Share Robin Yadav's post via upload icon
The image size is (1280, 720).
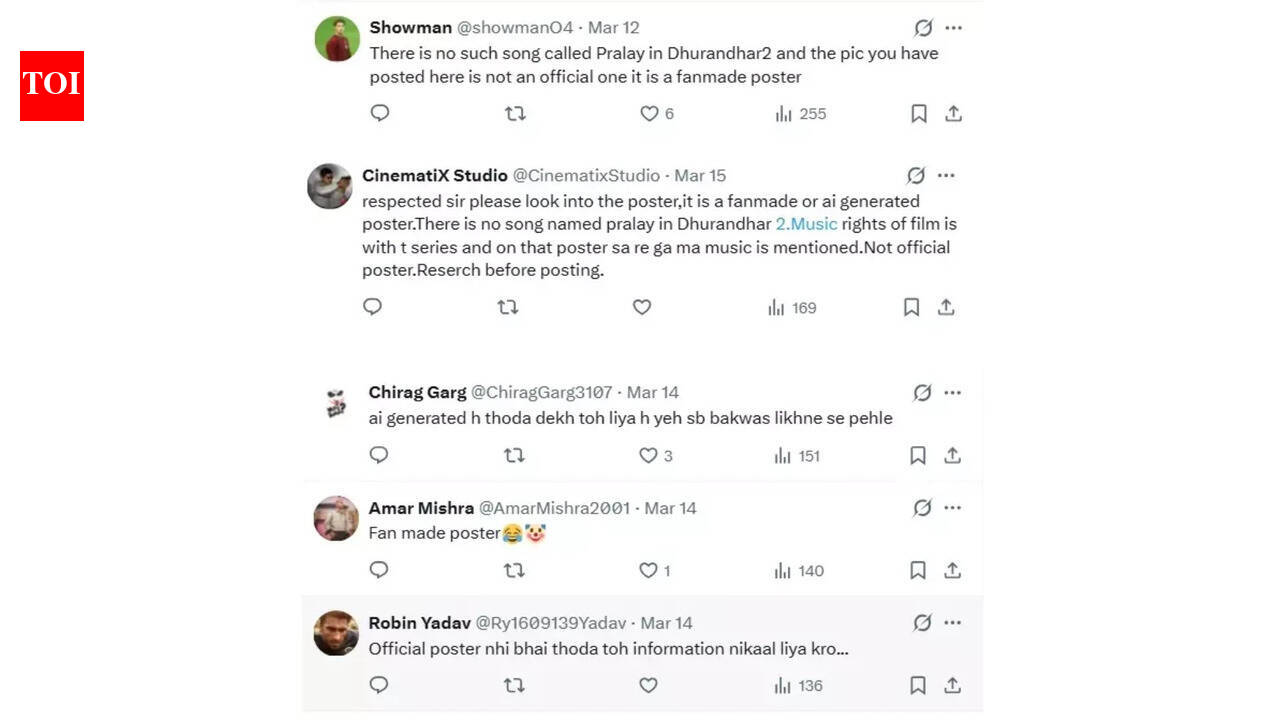(x=952, y=685)
